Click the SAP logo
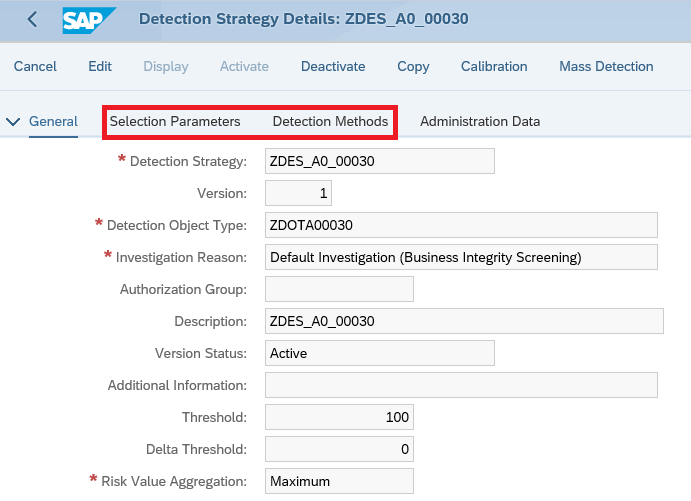 pyautogui.click(x=89, y=20)
